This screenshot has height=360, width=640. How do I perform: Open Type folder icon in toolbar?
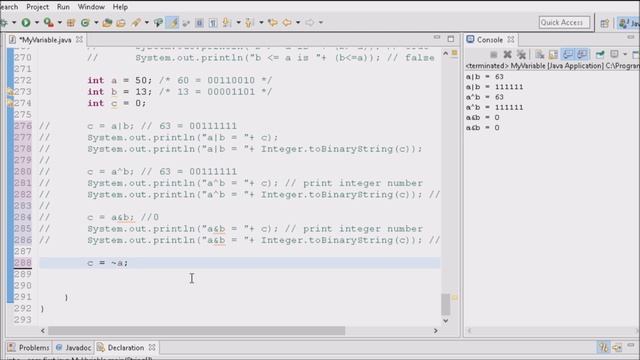tap(107, 23)
